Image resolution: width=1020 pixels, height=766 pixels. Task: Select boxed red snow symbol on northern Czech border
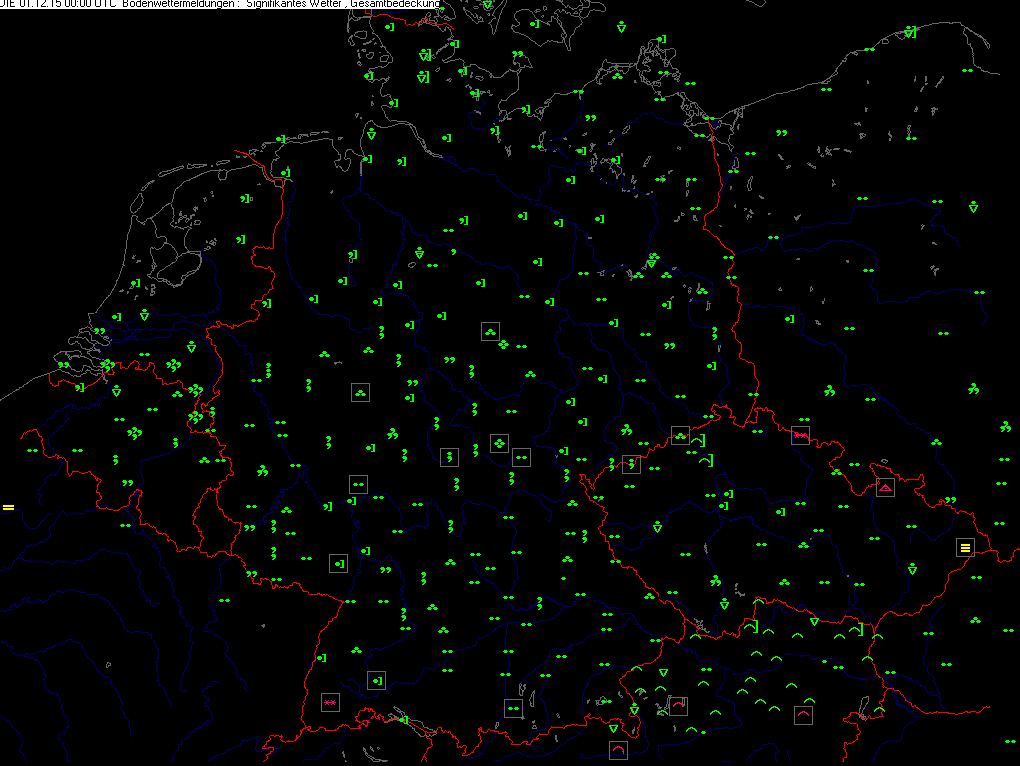pos(800,435)
